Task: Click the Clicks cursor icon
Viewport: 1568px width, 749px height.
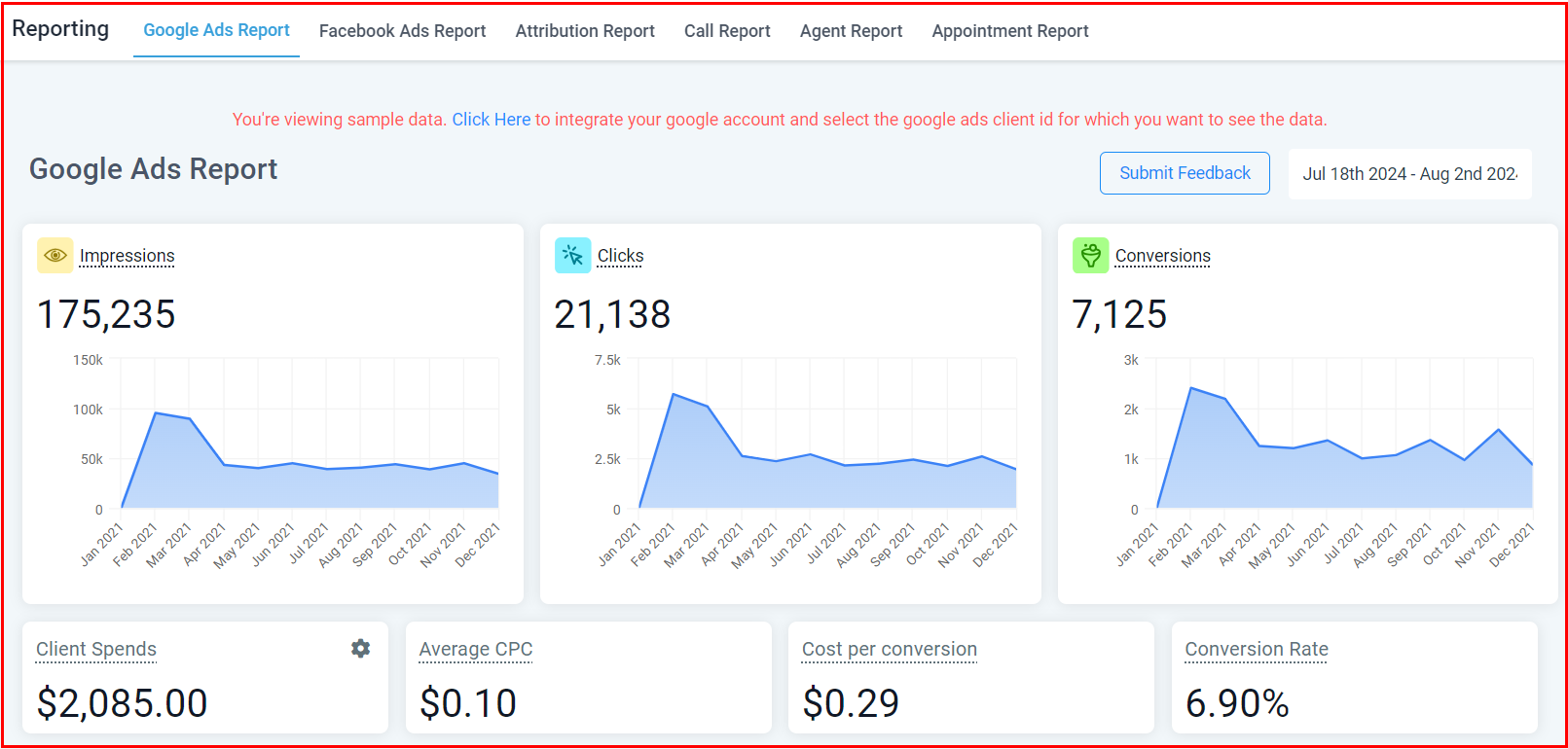Action: point(572,256)
